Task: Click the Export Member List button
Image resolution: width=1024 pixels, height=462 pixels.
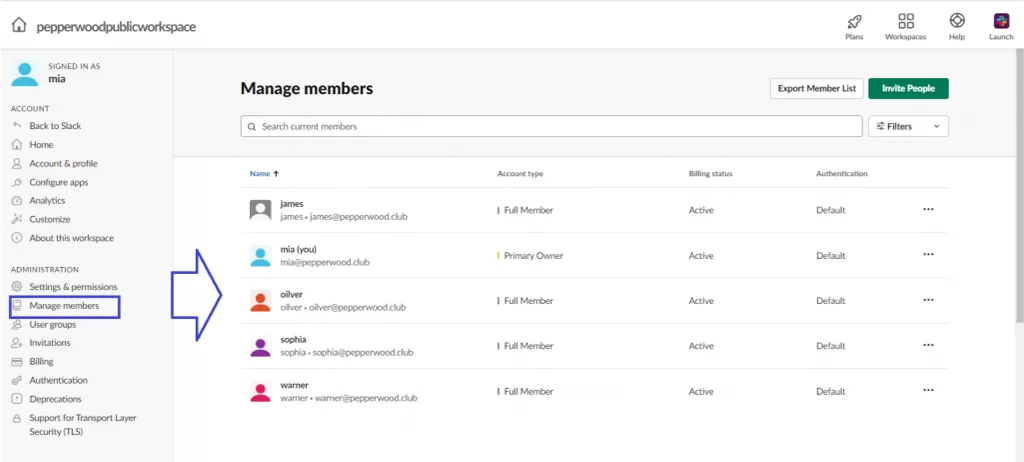Action: pos(817,88)
